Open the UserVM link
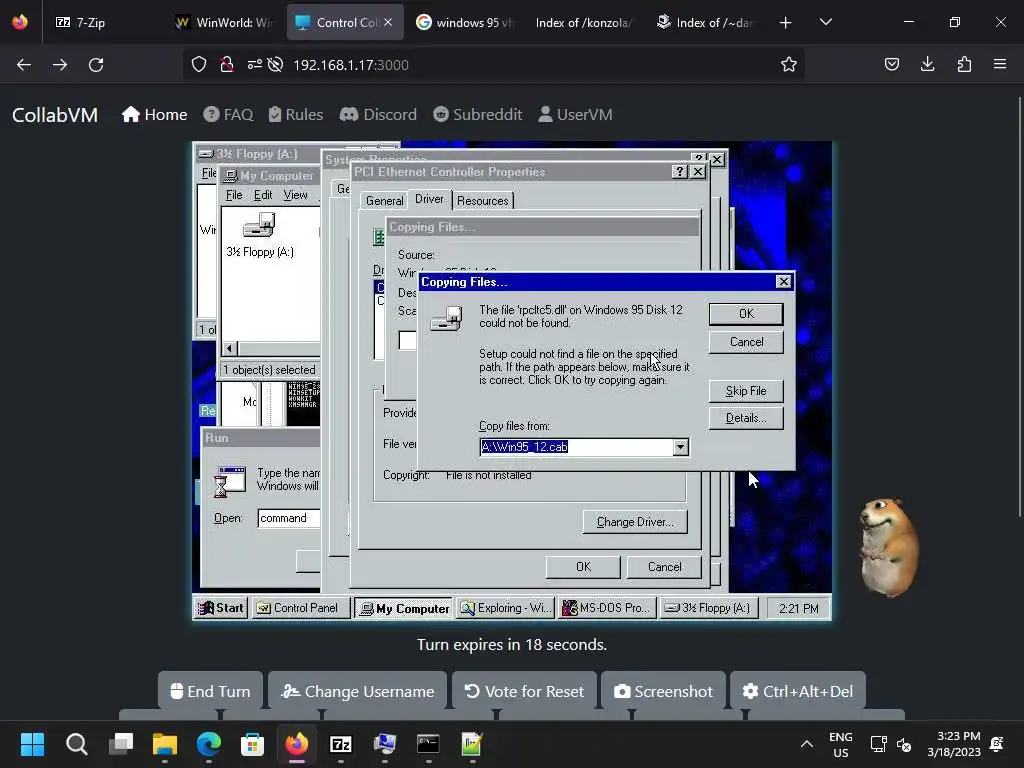 [575, 115]
